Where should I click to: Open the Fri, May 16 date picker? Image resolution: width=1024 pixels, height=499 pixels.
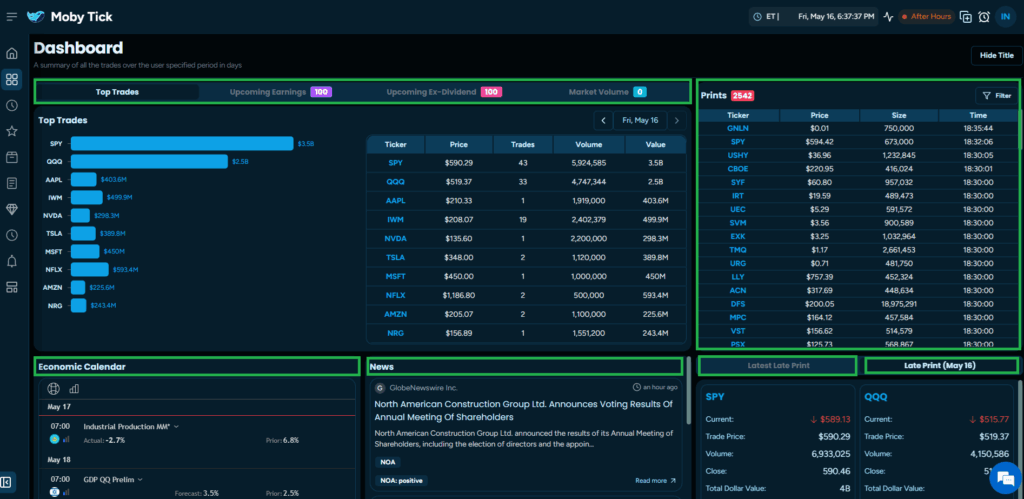coord(640,120)
